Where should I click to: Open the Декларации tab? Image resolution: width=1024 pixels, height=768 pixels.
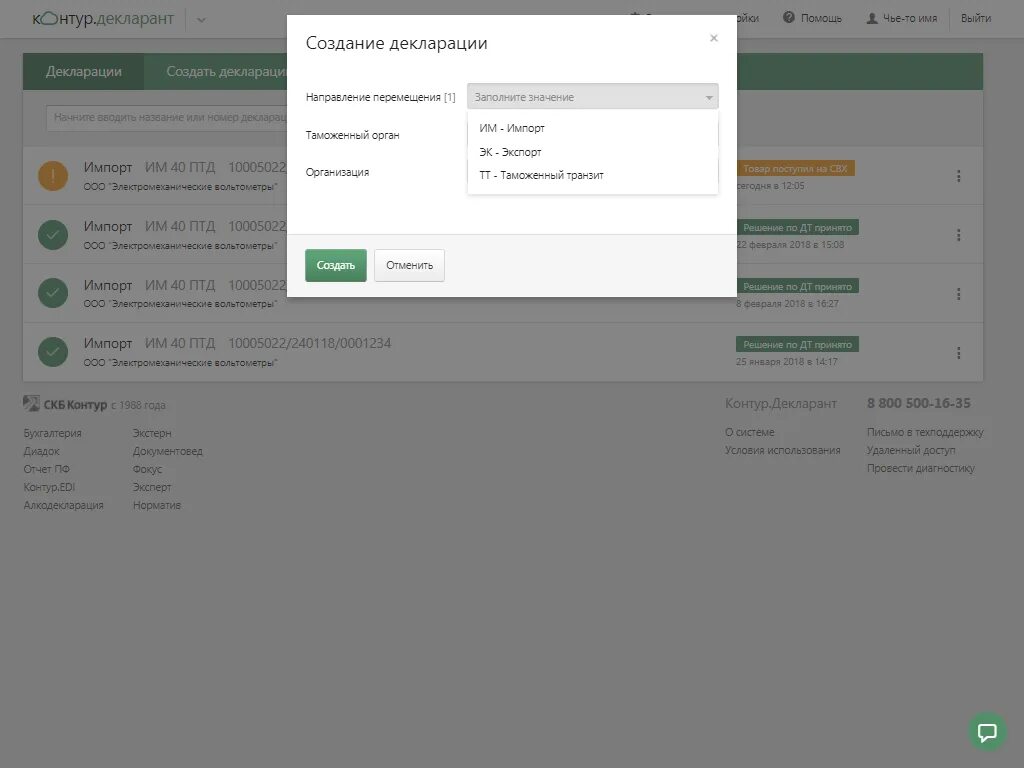click(84, 71)
